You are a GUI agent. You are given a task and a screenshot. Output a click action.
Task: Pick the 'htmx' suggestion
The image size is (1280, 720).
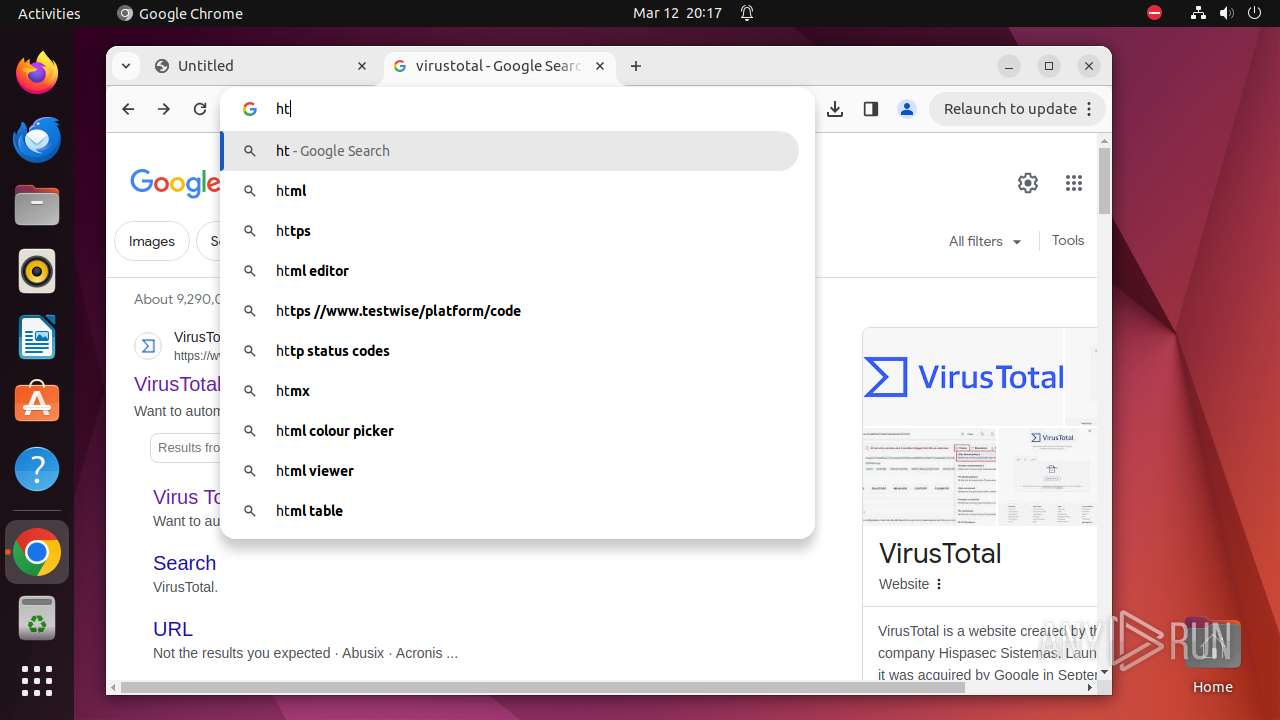coord(510,391)
